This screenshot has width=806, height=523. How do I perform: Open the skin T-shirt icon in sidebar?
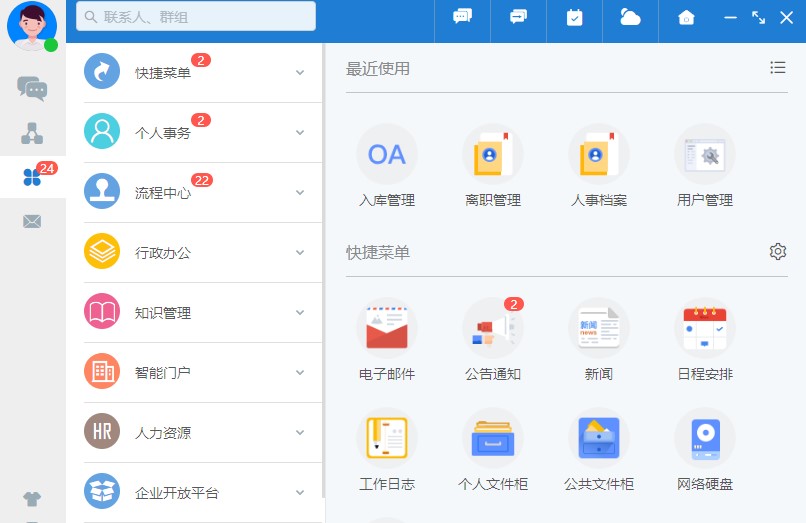point(32,498)
